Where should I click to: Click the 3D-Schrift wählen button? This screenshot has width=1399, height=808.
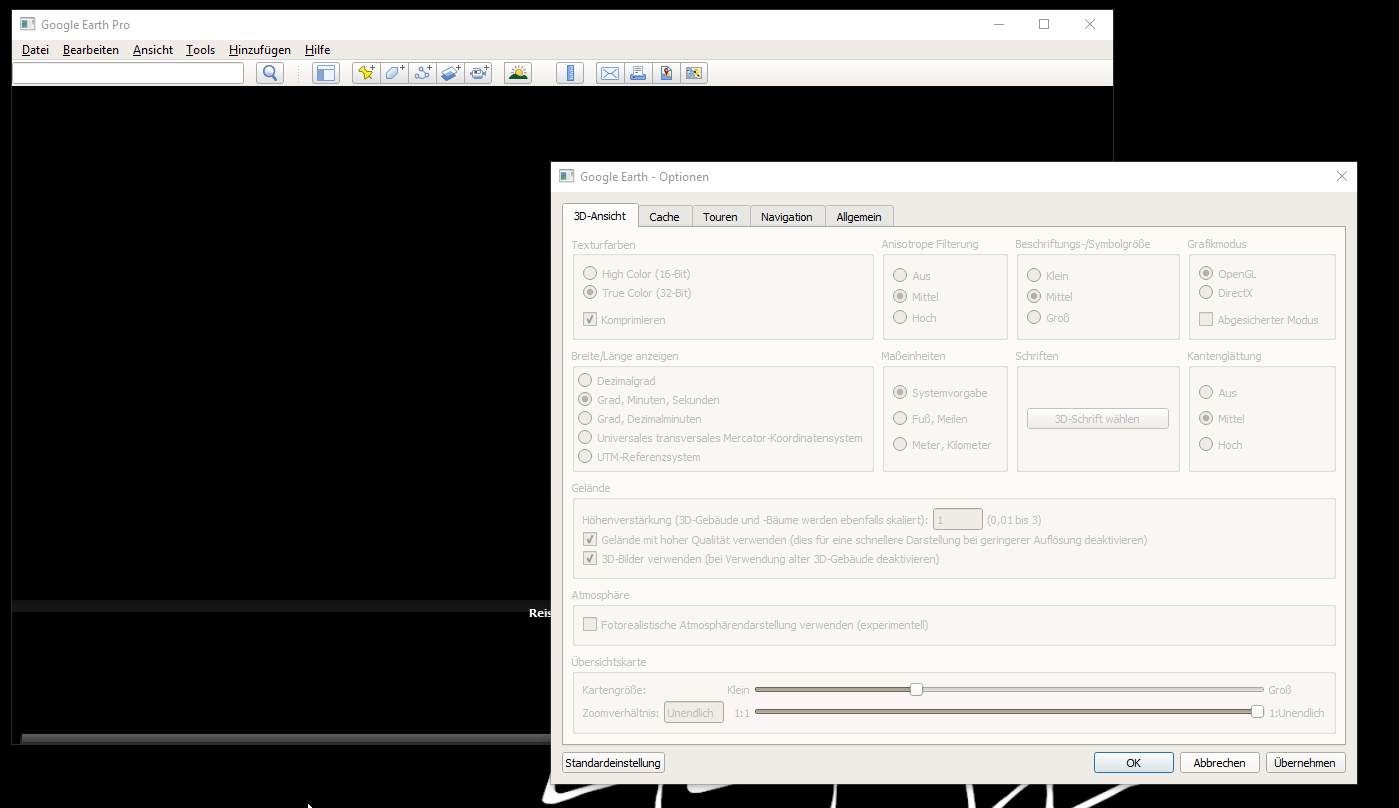click(x=1098, y=419)
